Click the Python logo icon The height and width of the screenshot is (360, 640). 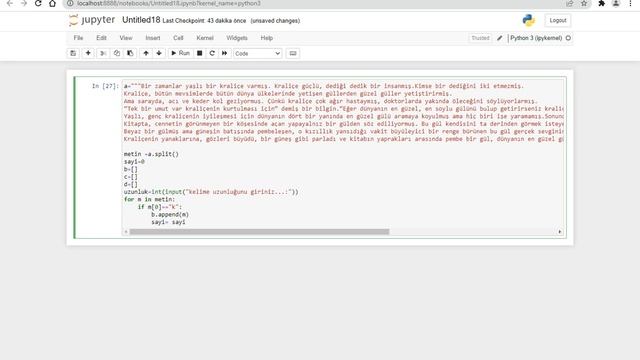[529, 20]
